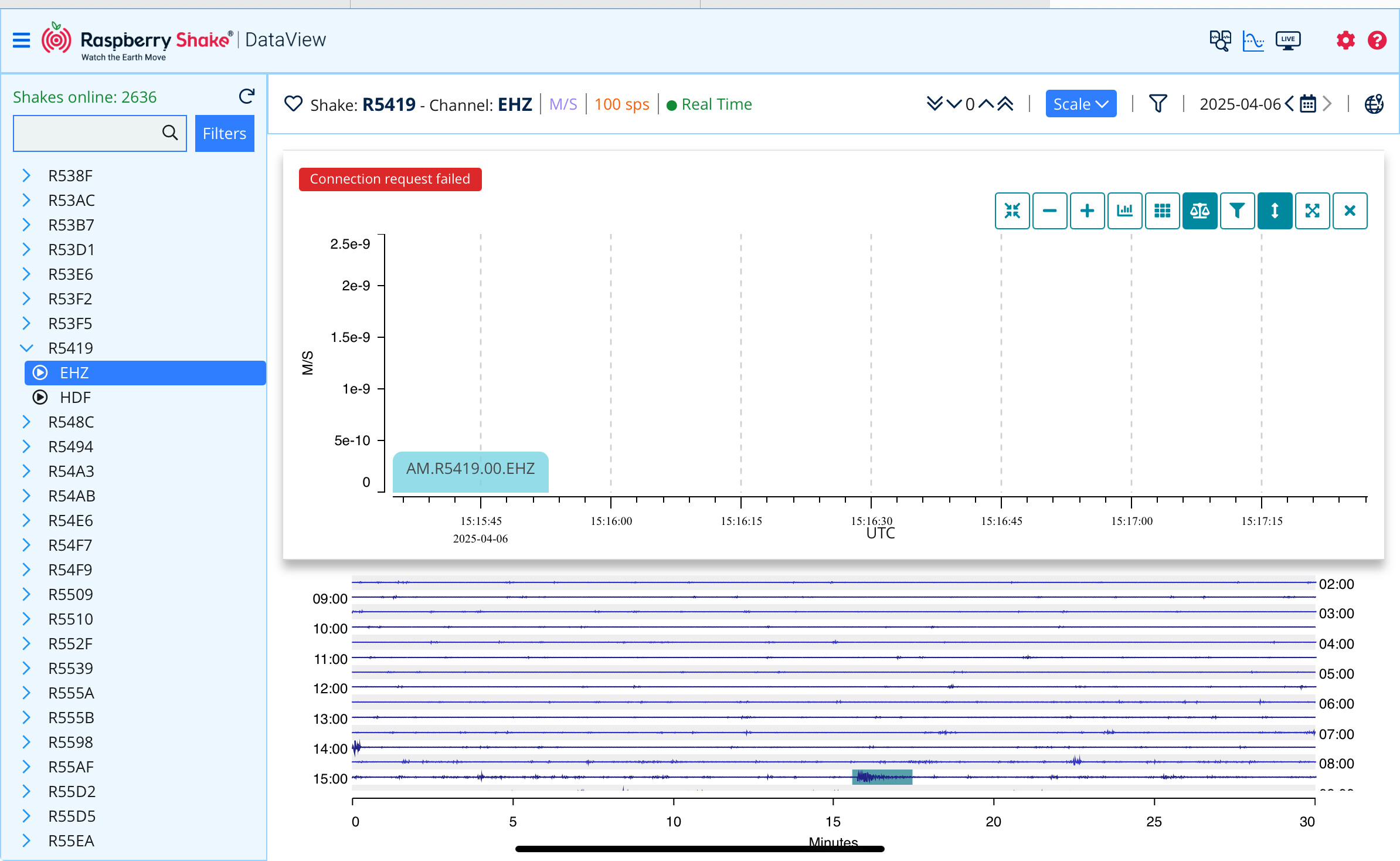Screen dimensions: 1400x861
Task: Open the calendar date picker
Action: coord(1308,104)
